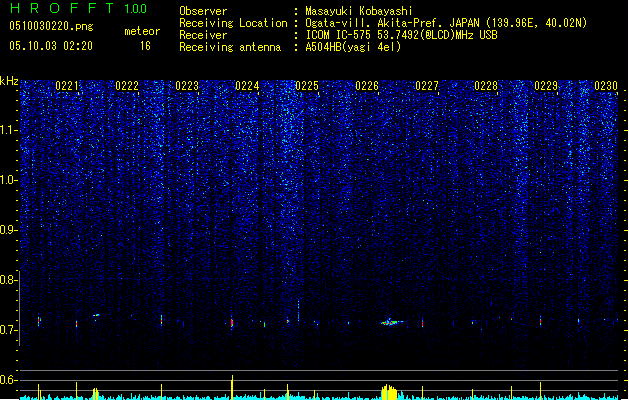Image resolution: width=629 pixels, height=400 pixels.
Task: Click the file name 0510030220.png
Action: (x=51, y=26)
